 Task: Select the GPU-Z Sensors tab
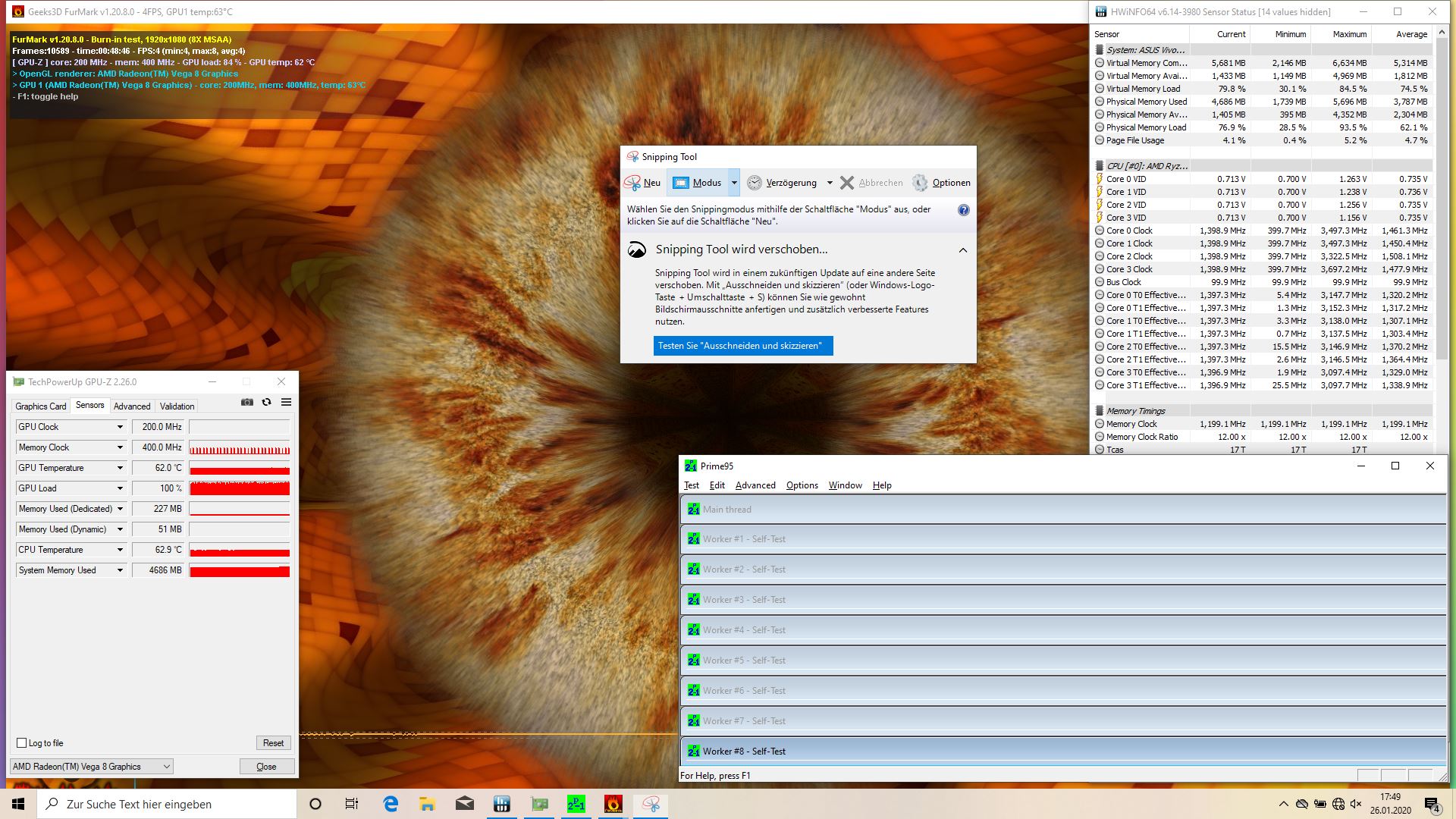point(90,406)
